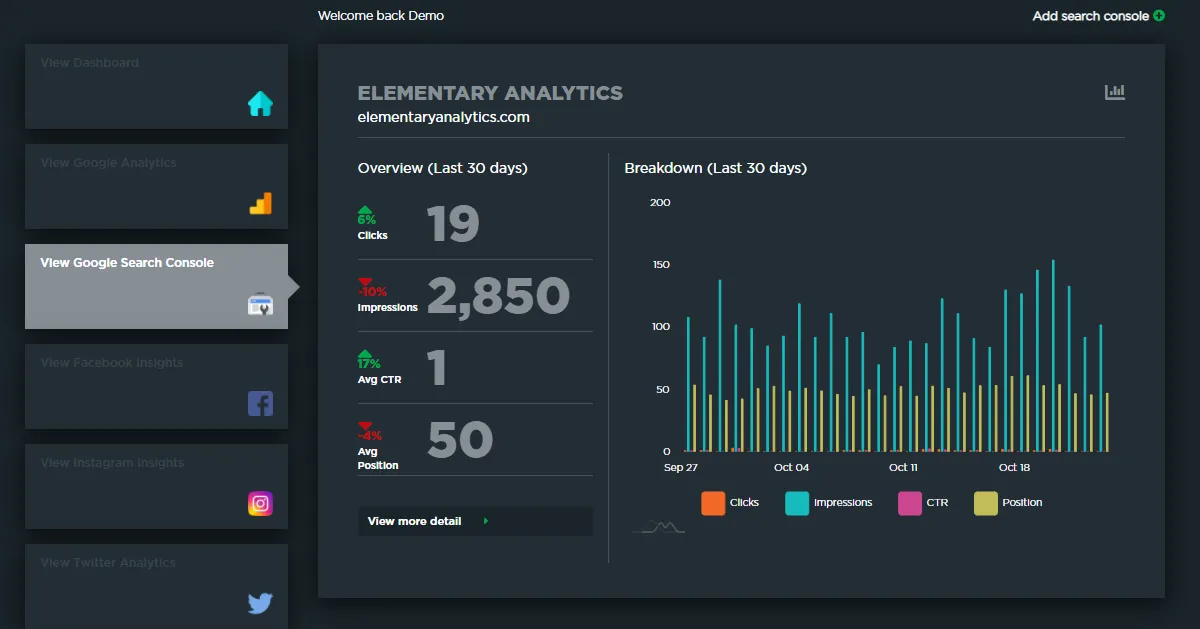Click the Twitter bird icon
Image resolution: width=1200 pixels, height=629 pixels.
click(x=260, y=603)
